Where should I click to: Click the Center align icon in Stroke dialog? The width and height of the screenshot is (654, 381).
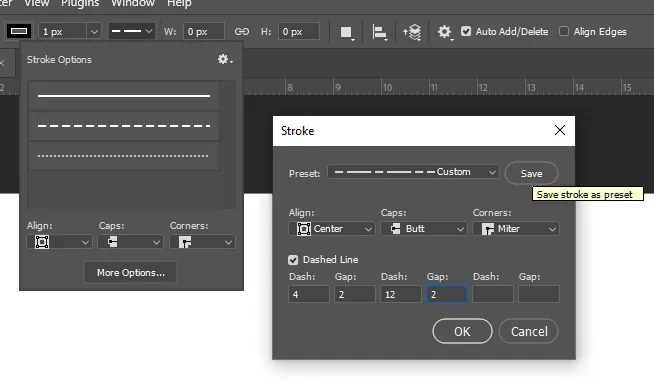coord(304,229)
